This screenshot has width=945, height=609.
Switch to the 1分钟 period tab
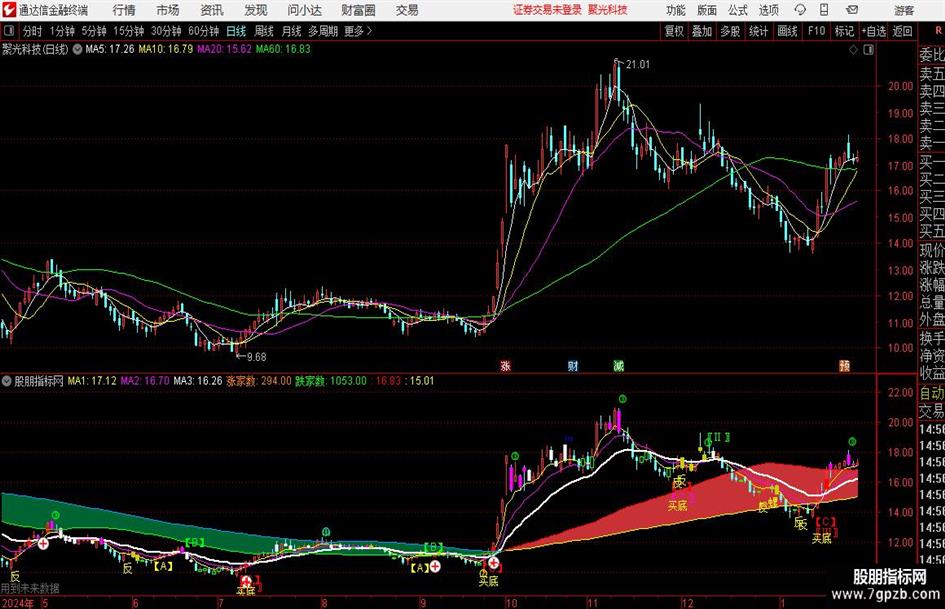click(61, 31)
